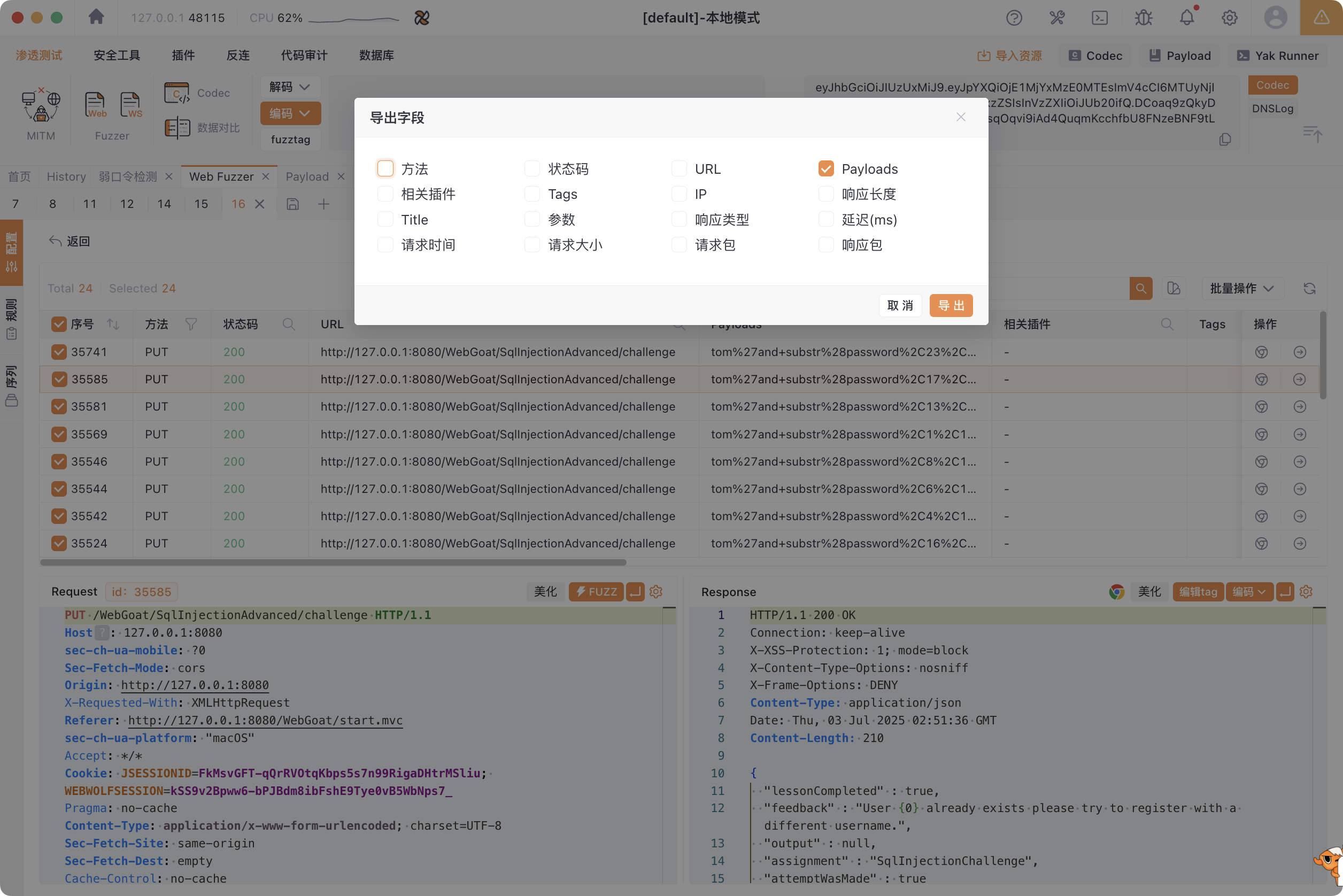1343x896 pixels.
Task: Expand the 解码 decode dropdown
Action: tap(290, 87)
